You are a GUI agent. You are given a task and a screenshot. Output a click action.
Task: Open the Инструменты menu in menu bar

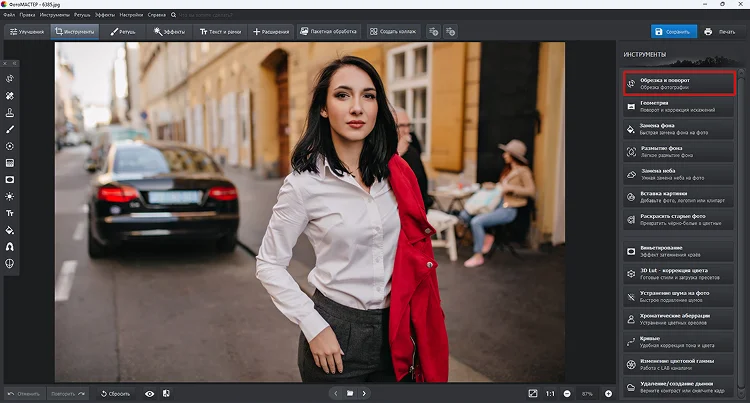pos(55,15)
